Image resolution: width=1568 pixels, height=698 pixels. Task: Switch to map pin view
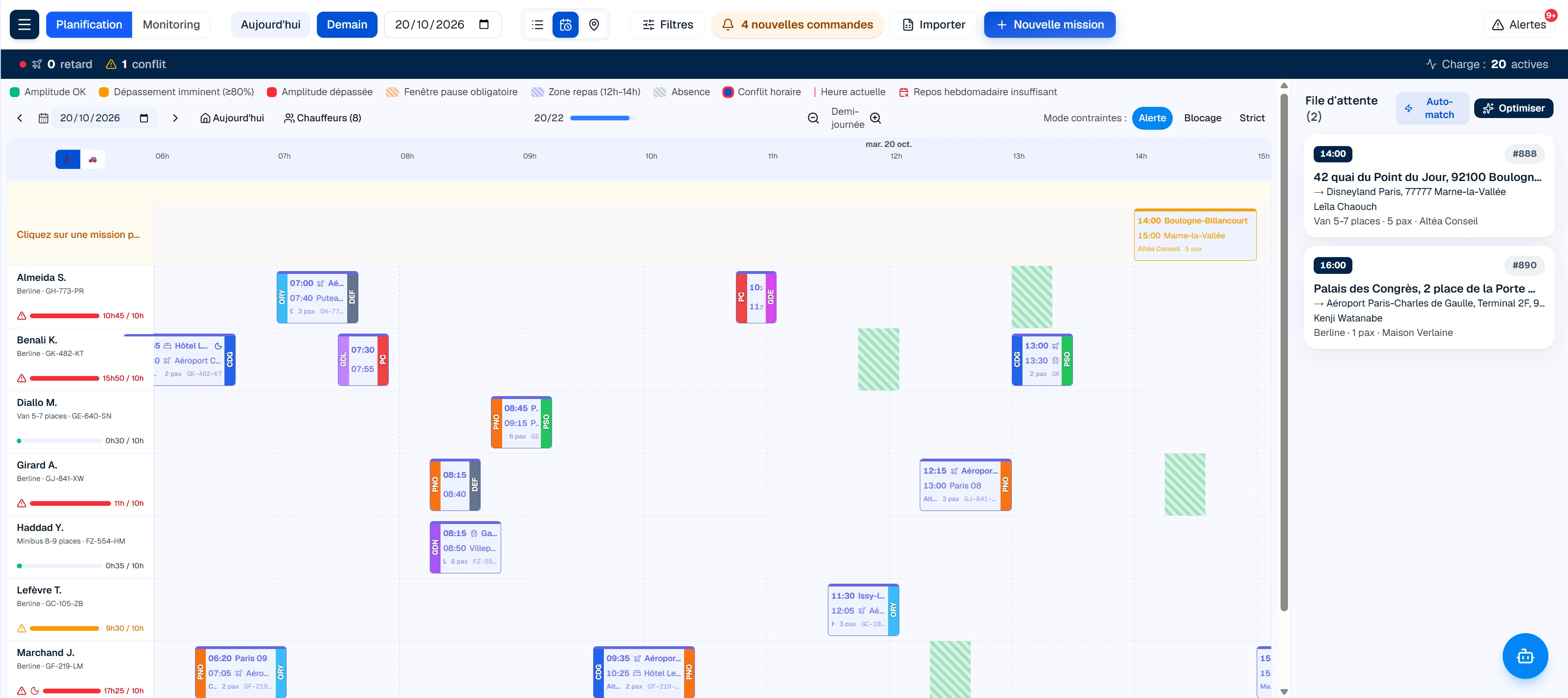[594, 24]
